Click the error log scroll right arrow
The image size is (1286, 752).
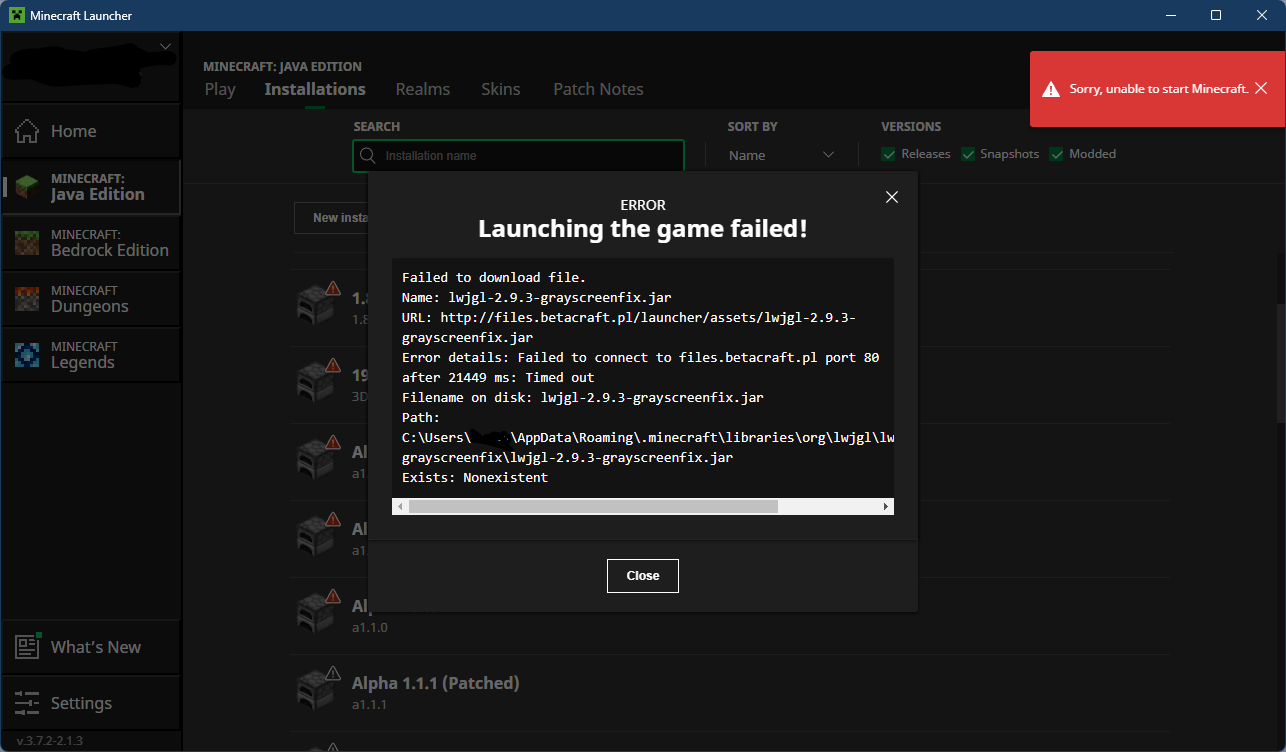click(x=886, y=507)
